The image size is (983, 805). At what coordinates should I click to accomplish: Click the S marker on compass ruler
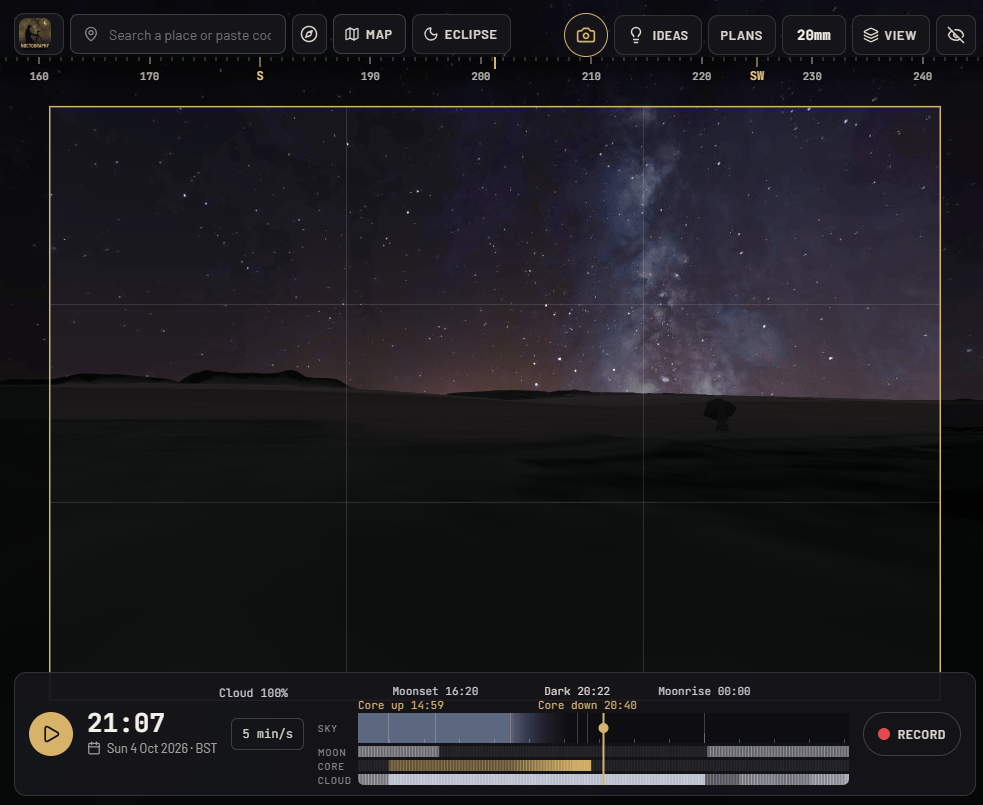(260, 76)
